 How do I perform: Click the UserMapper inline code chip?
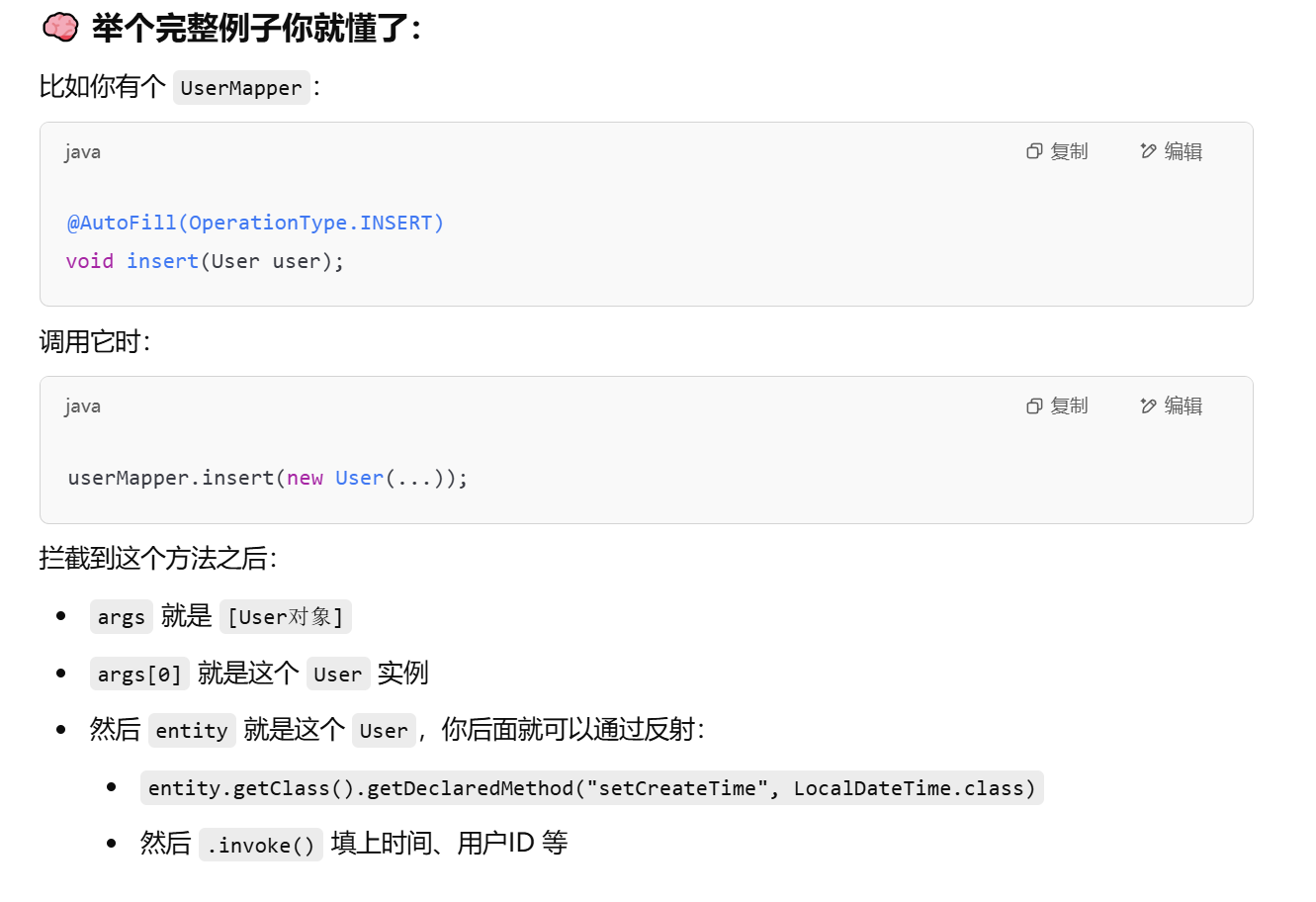pos(240,87)
